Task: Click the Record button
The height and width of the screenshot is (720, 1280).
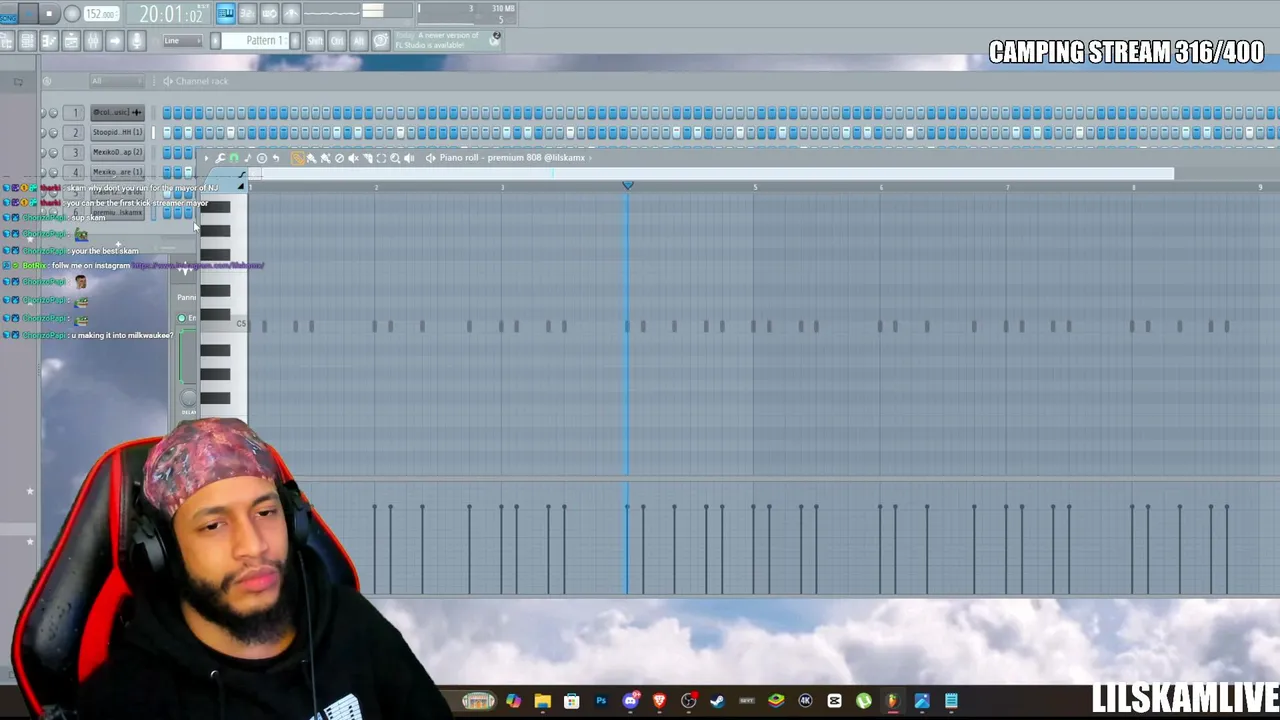Action: pyautogui.click(x=72, y=14)
